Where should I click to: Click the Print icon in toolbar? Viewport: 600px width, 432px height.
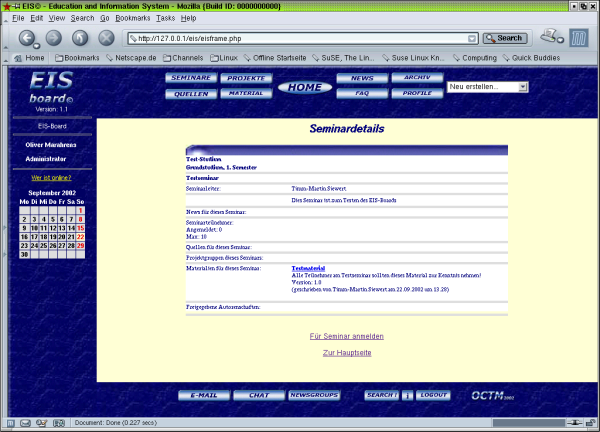pyautogui.click(x=551, y=37)
